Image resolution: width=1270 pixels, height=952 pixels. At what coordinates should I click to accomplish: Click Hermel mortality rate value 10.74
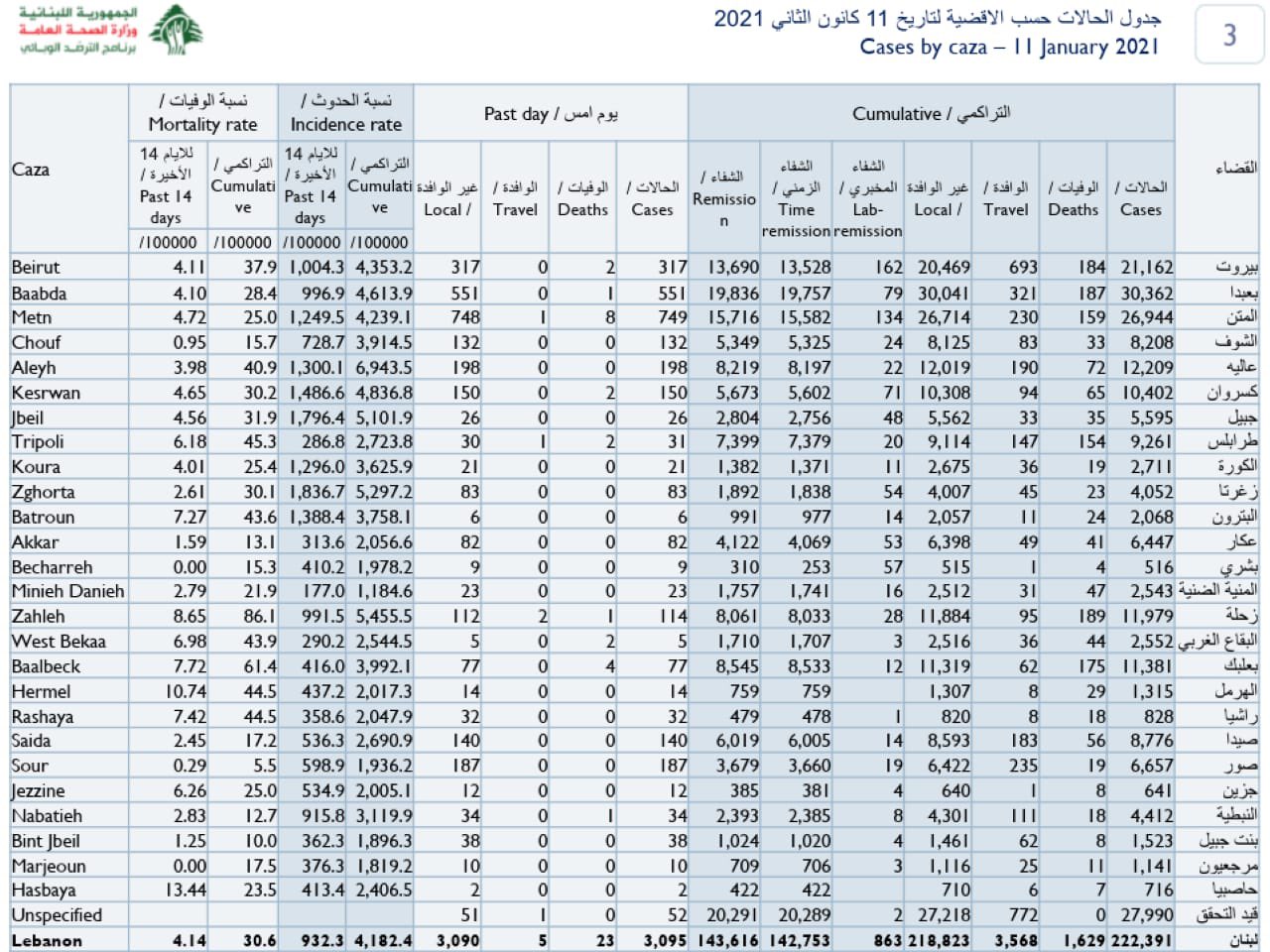coord(186,691)
